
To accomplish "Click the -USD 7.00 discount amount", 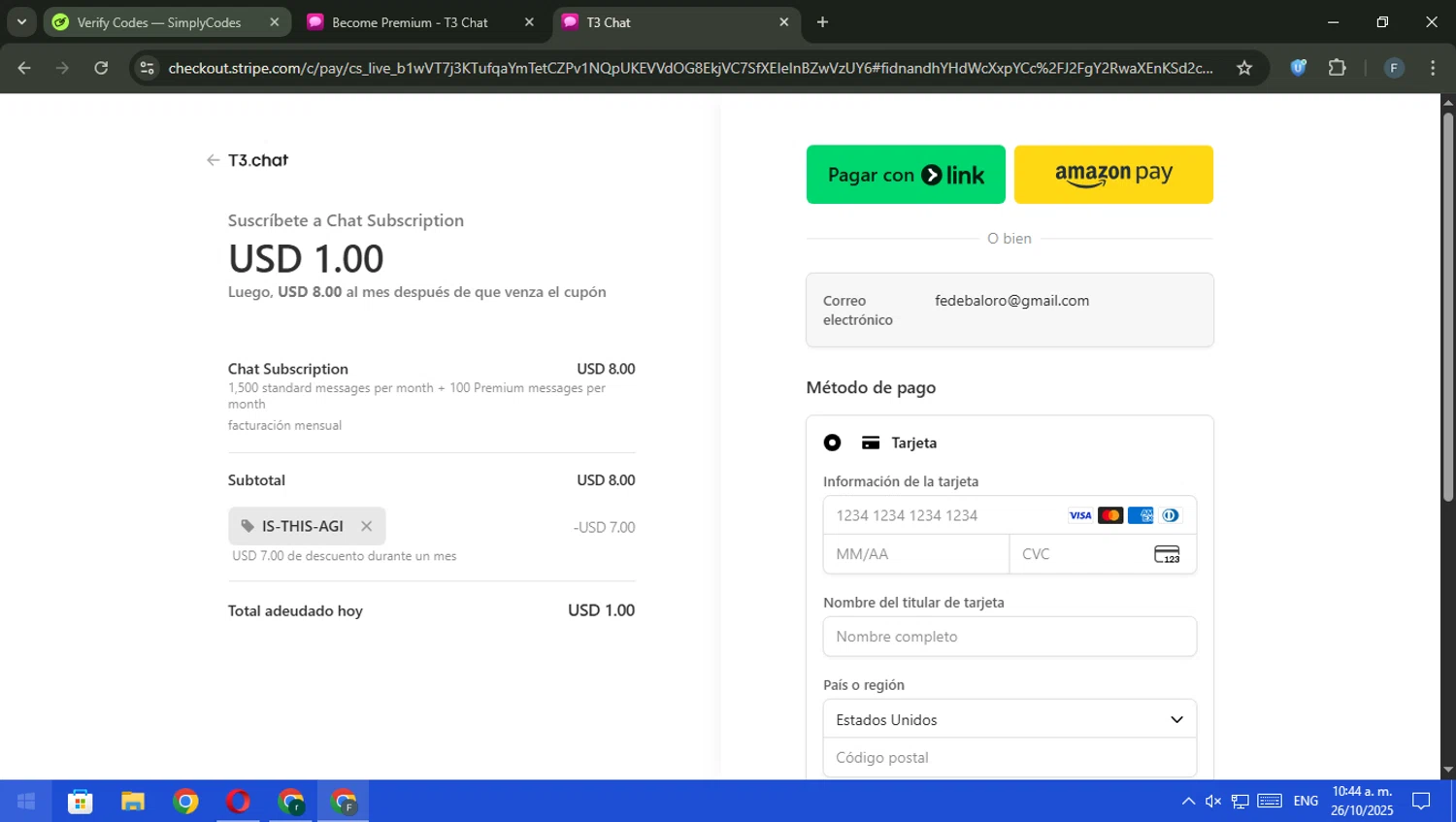I will click(x=604, y=527).
